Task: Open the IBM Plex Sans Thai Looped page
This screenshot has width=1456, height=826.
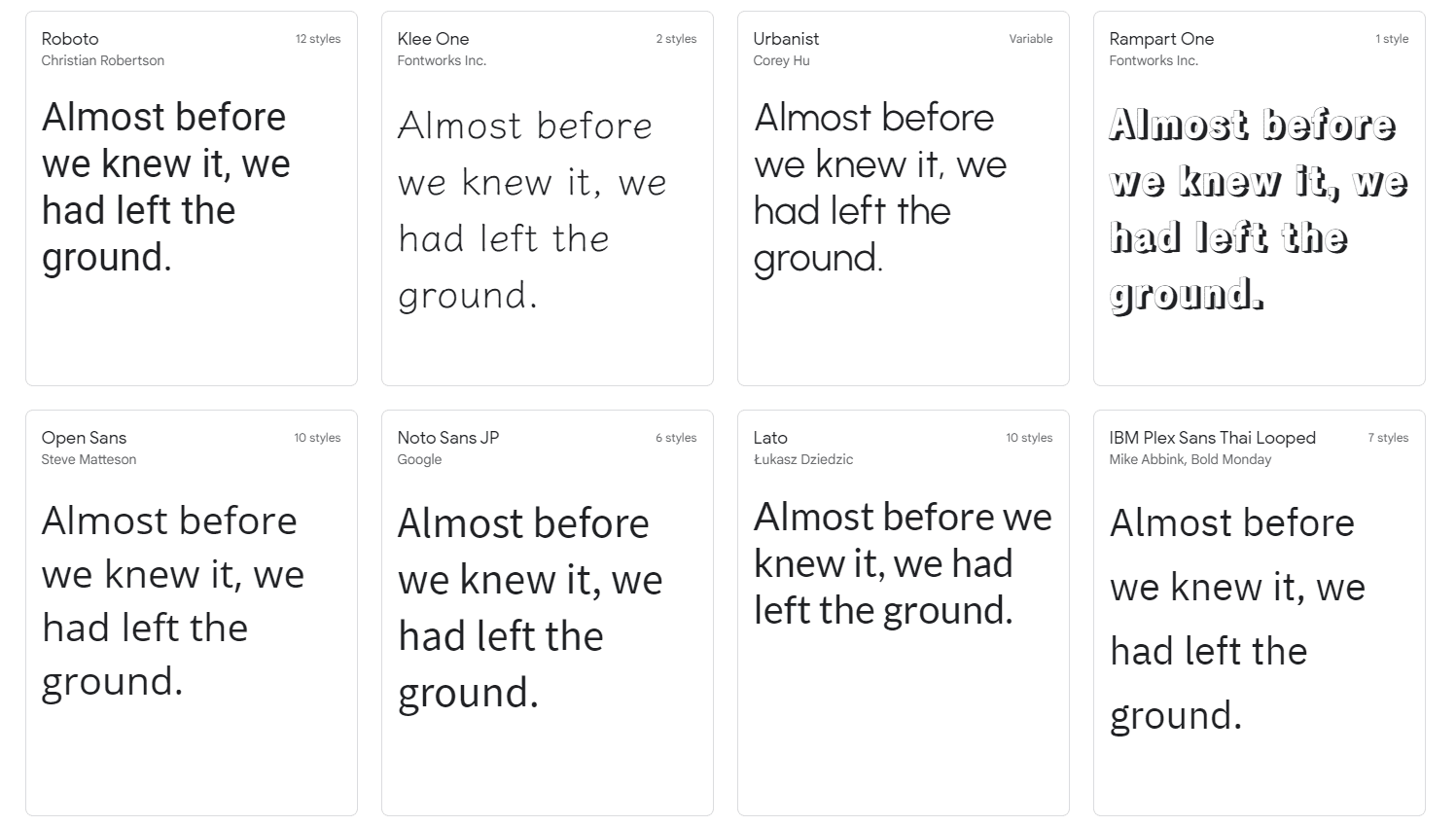Action: point(1212,438)
